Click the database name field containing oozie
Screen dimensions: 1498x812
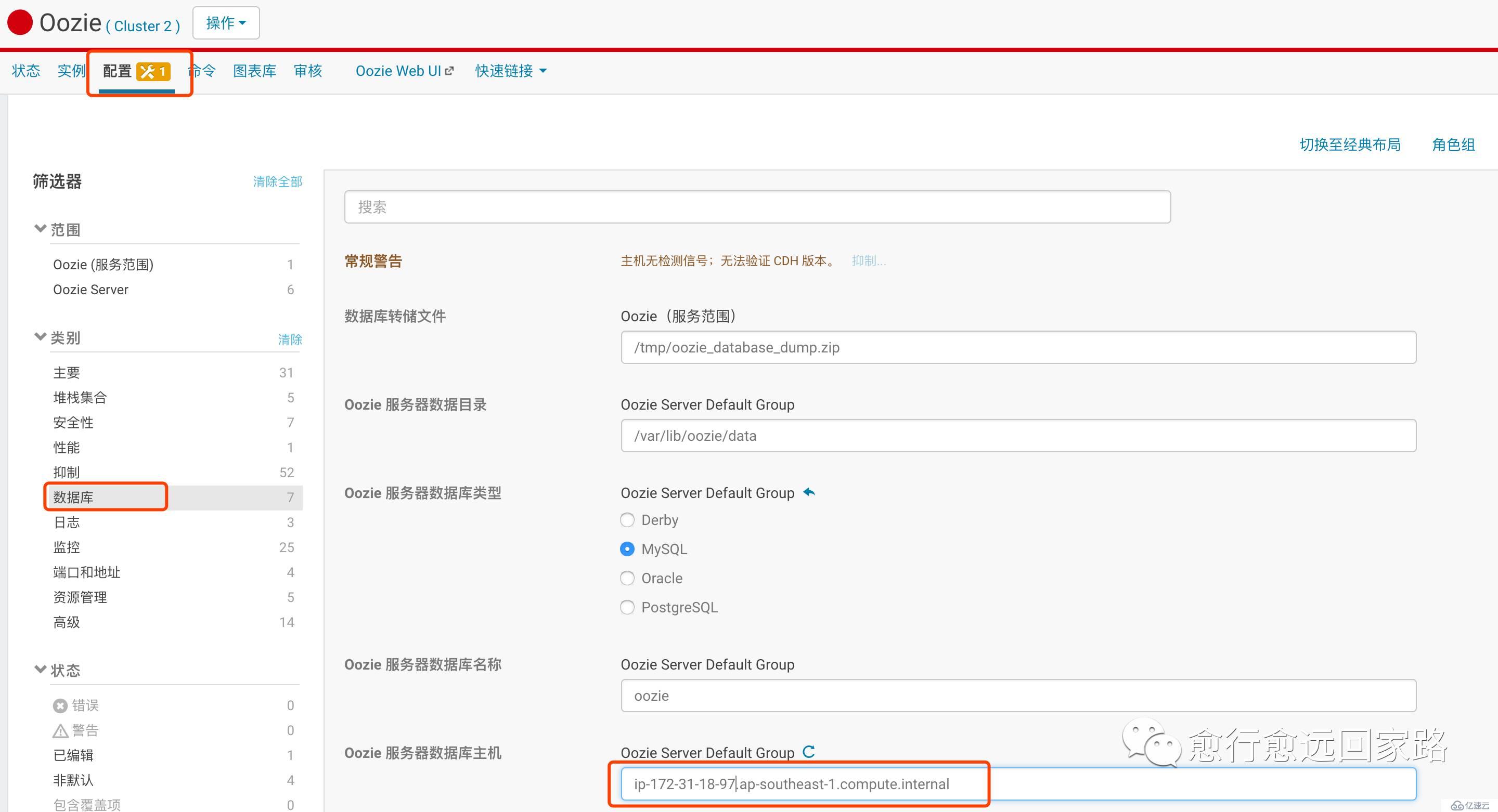(x=1018, y=696)
